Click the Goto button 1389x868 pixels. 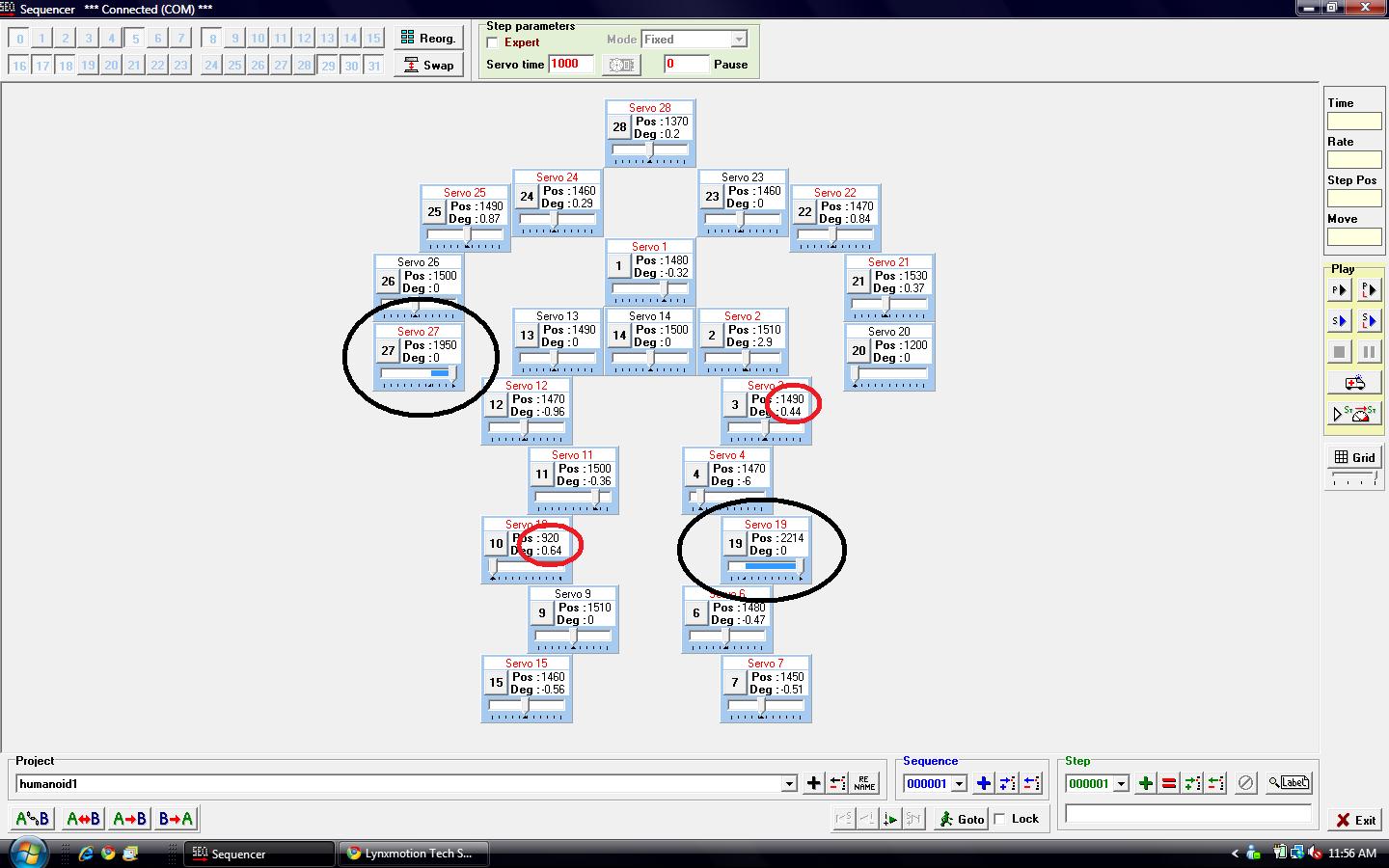[x=961, y=819]
